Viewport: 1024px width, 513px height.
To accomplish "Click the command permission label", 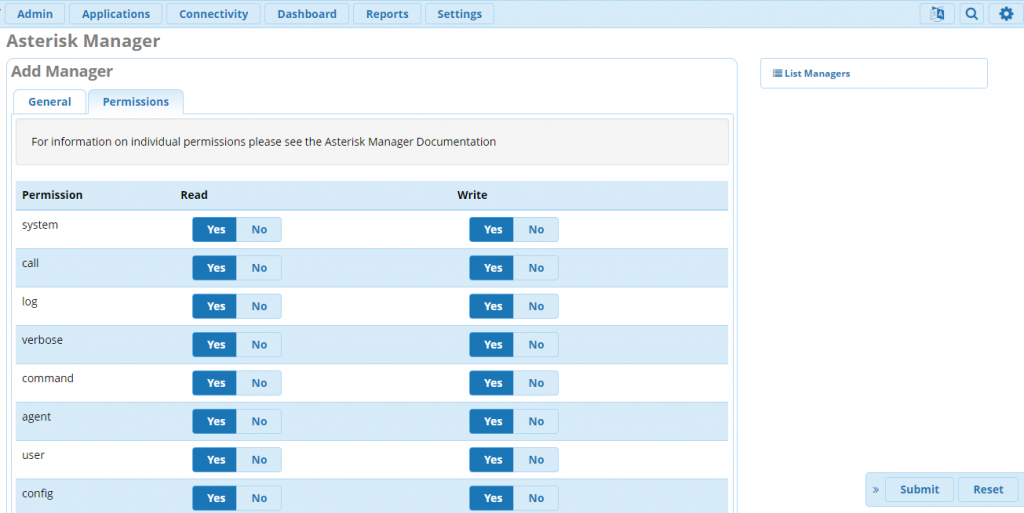I will coord(48,379).
